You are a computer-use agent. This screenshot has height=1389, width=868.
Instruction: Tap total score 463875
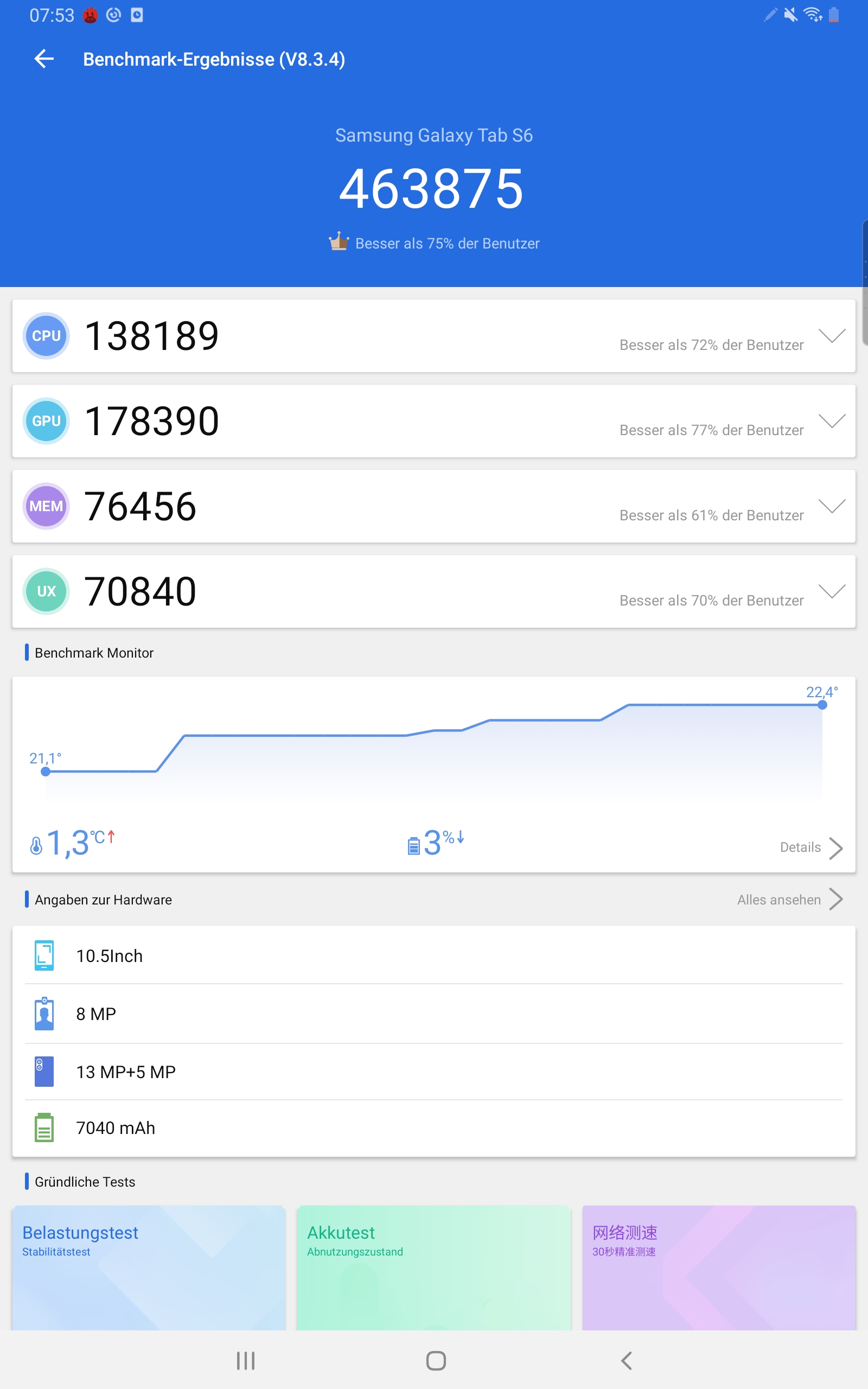432,189
